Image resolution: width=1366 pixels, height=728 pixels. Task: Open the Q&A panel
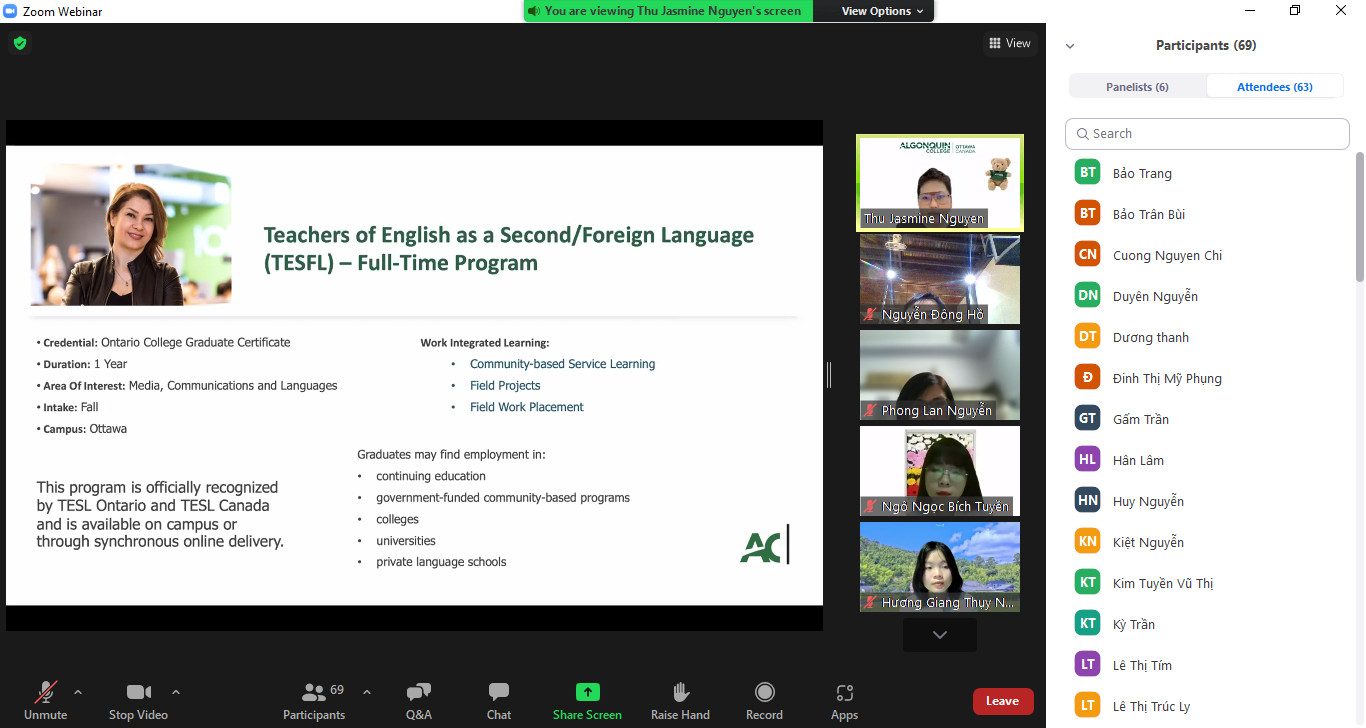coord(418,700)
